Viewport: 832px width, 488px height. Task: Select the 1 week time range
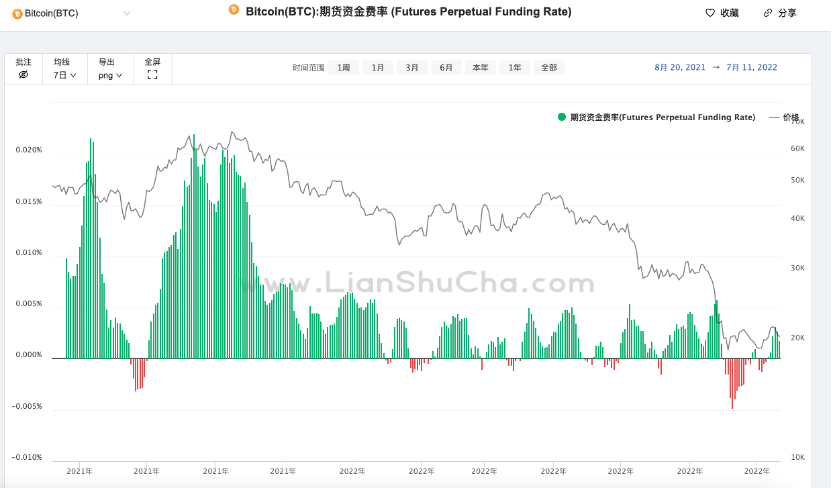[x=343, y=68]
